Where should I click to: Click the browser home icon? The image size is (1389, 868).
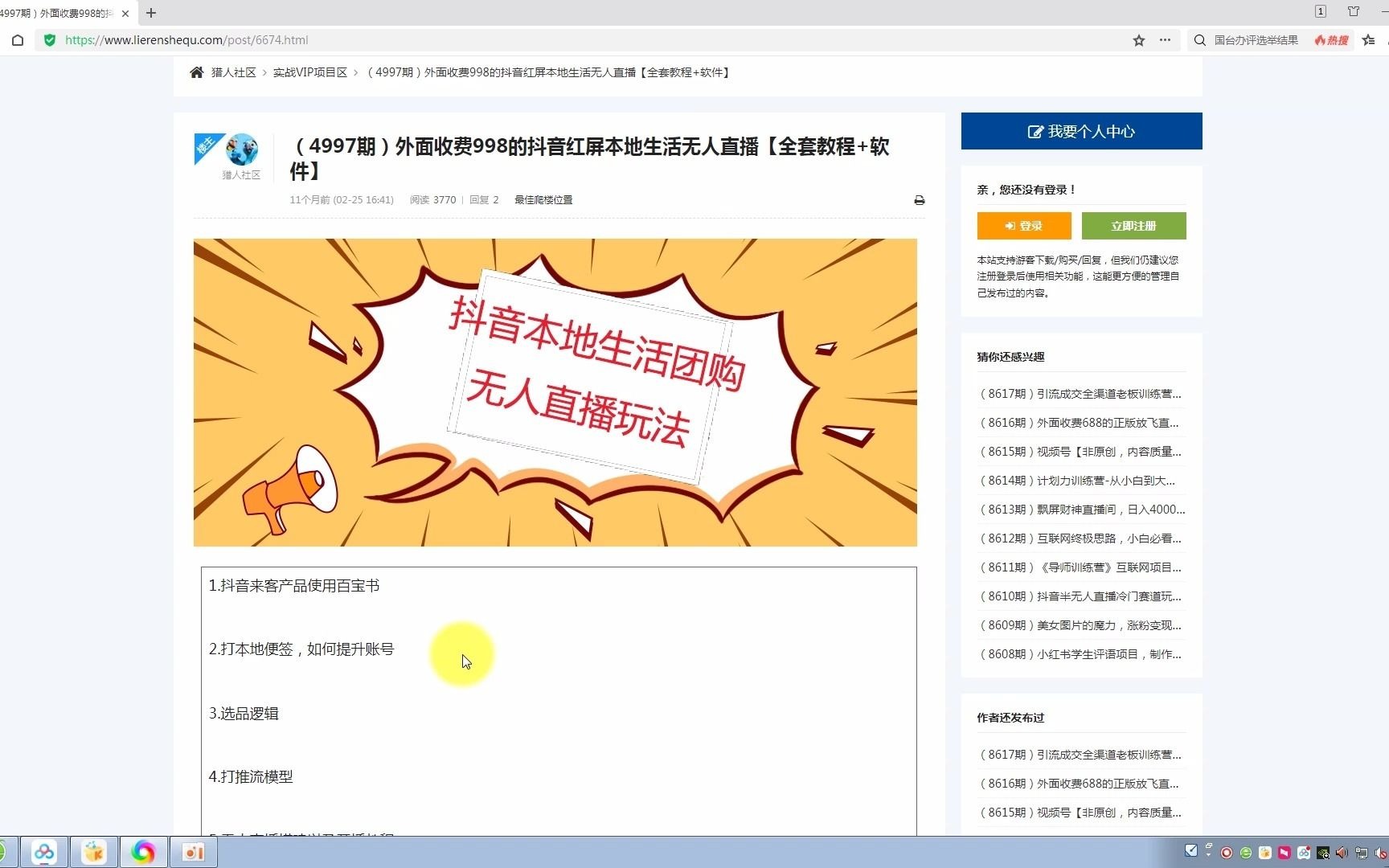pyautogui.click(x=18, y=40)
